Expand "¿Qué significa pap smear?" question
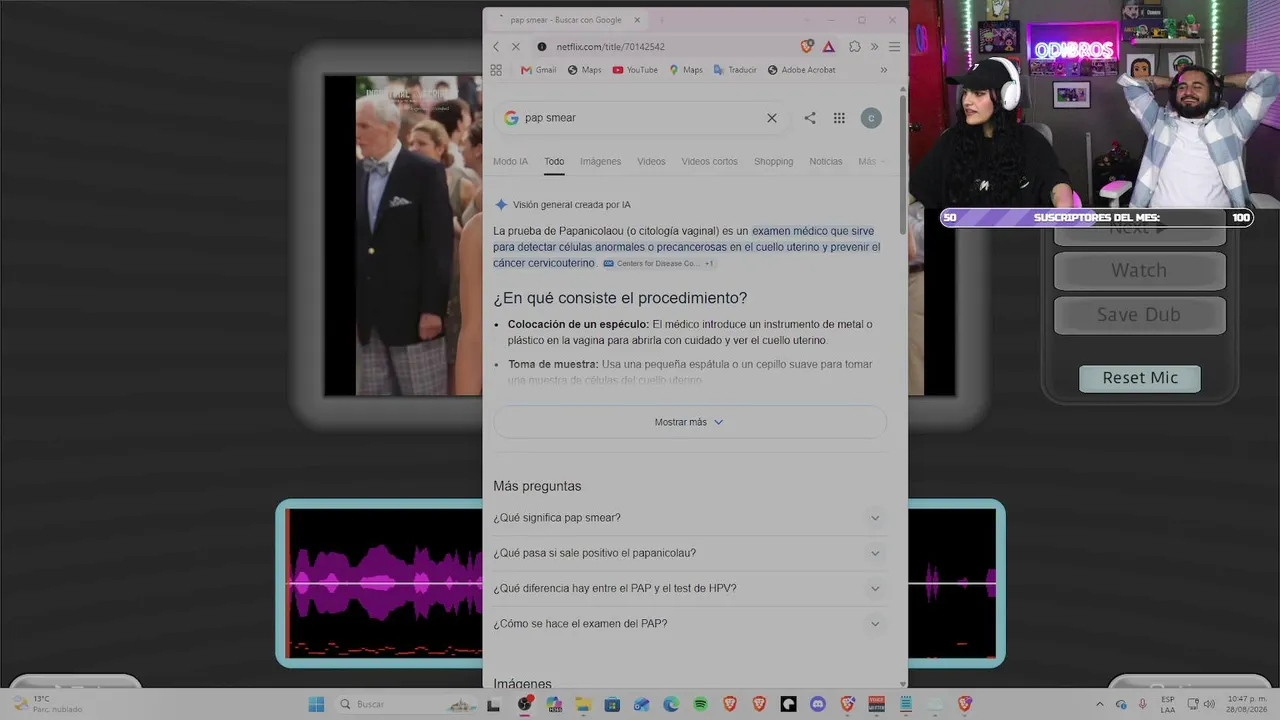The image size is (1280, 720). click(x=690, y=518)
